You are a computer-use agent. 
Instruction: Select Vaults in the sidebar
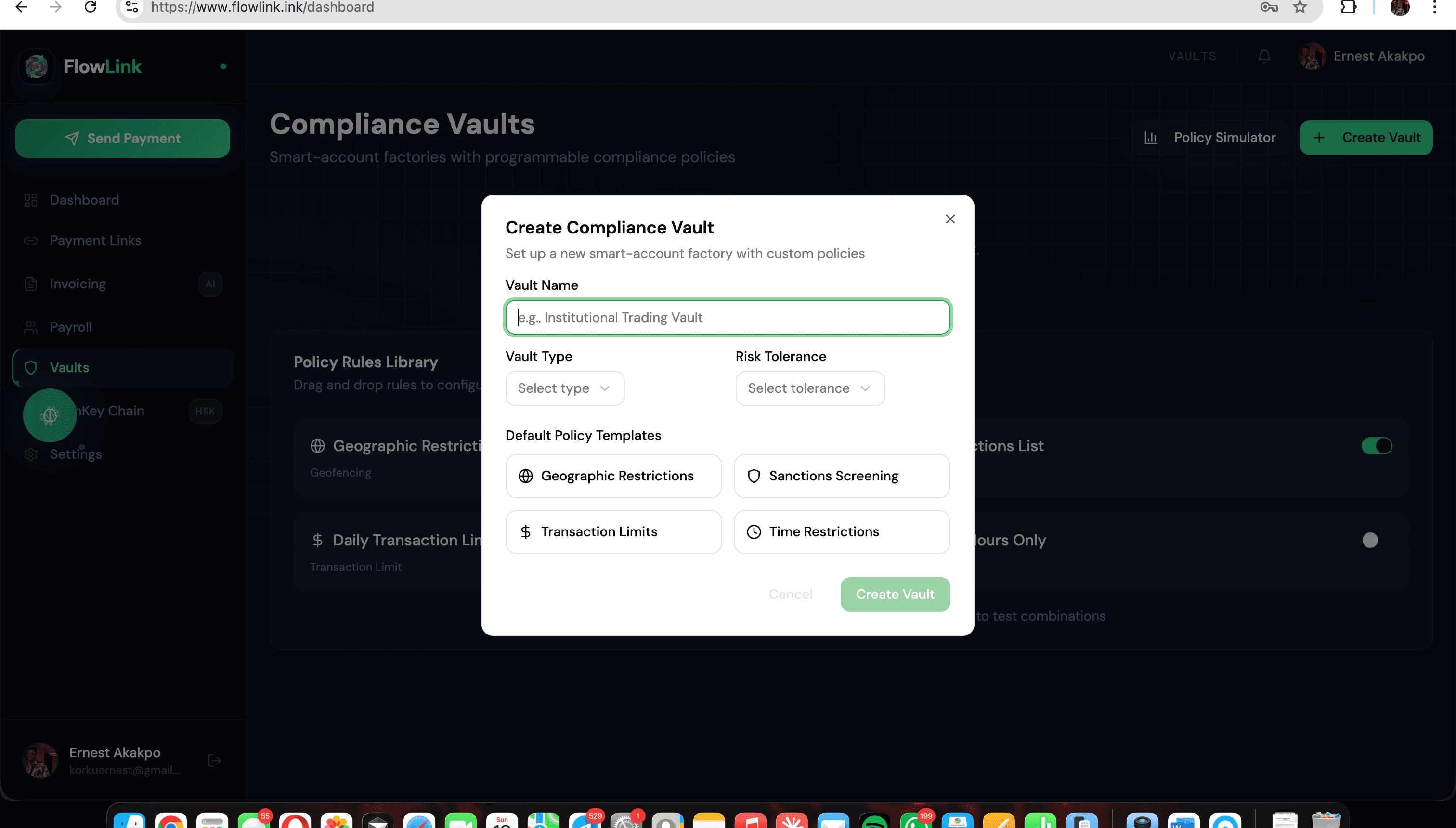122,367
